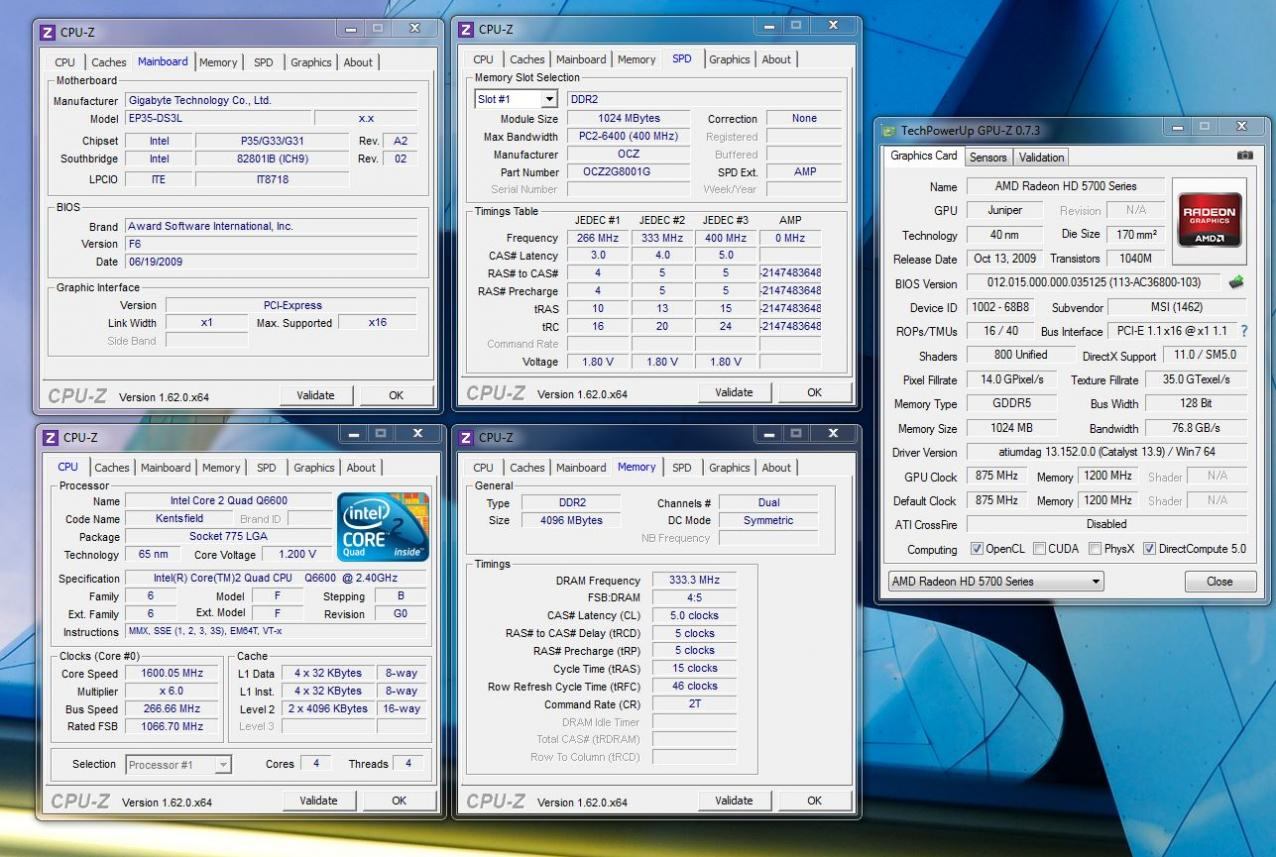Click the Device ID field 1002 - 68B8
1276x857 pixels.
tap(1003, 308)
